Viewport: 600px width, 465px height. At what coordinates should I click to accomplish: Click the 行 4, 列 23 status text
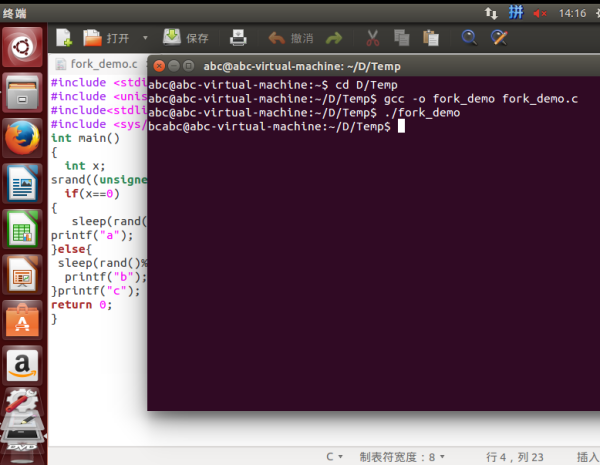[515, 457]
